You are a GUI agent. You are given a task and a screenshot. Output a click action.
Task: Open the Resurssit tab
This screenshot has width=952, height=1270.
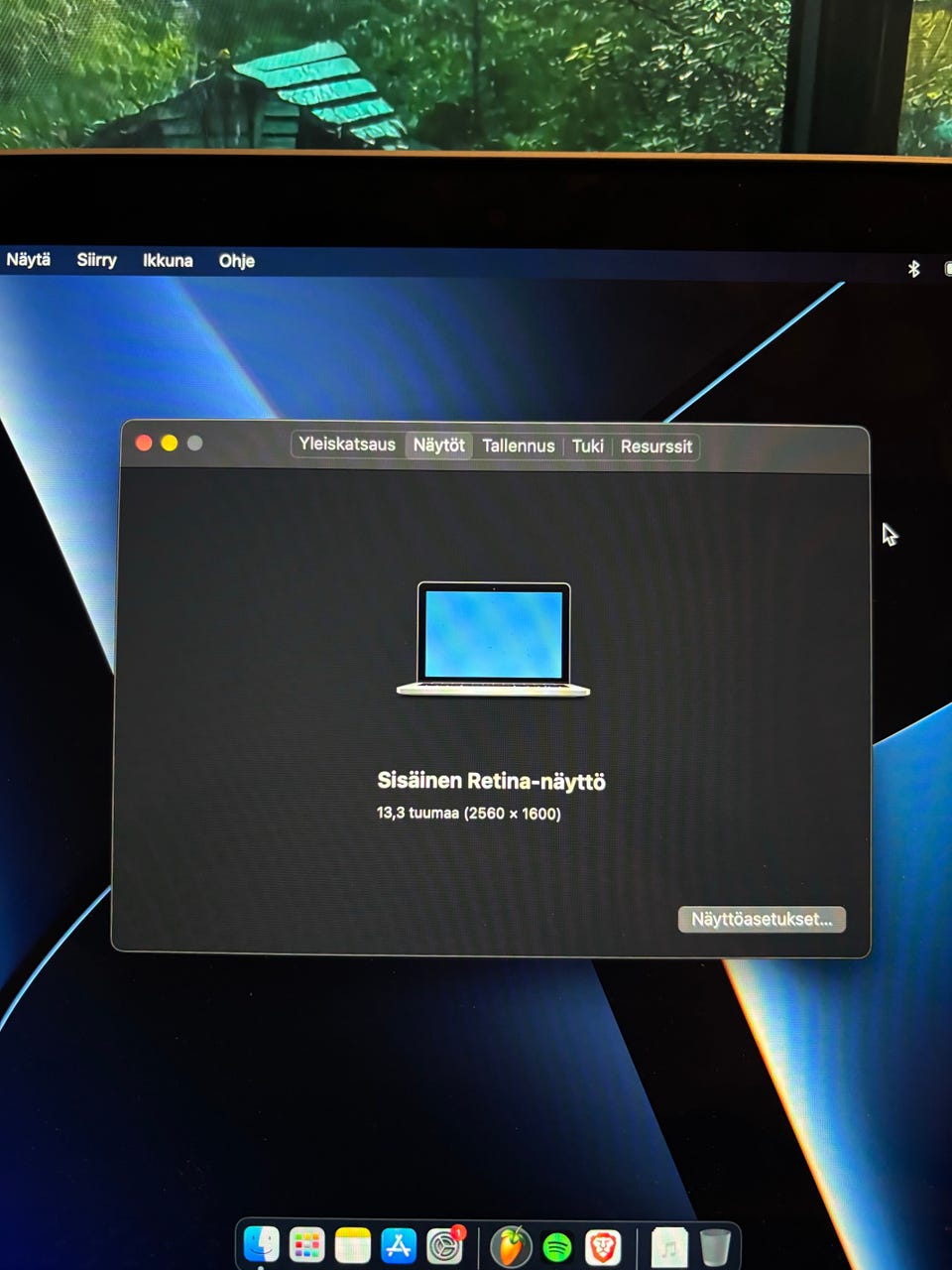[656, 447]
